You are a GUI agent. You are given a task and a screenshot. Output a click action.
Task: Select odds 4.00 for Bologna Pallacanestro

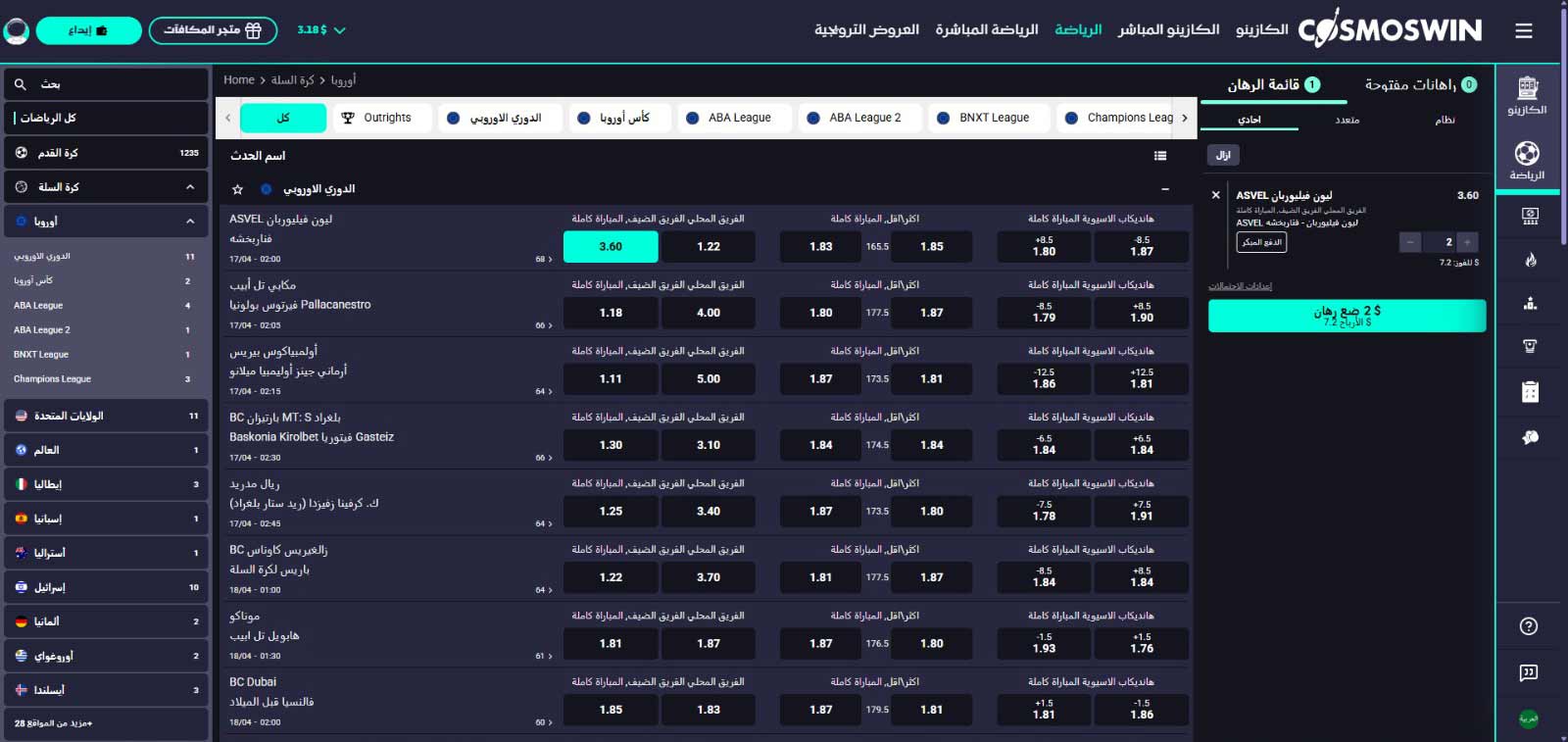(x=709, y=313)
